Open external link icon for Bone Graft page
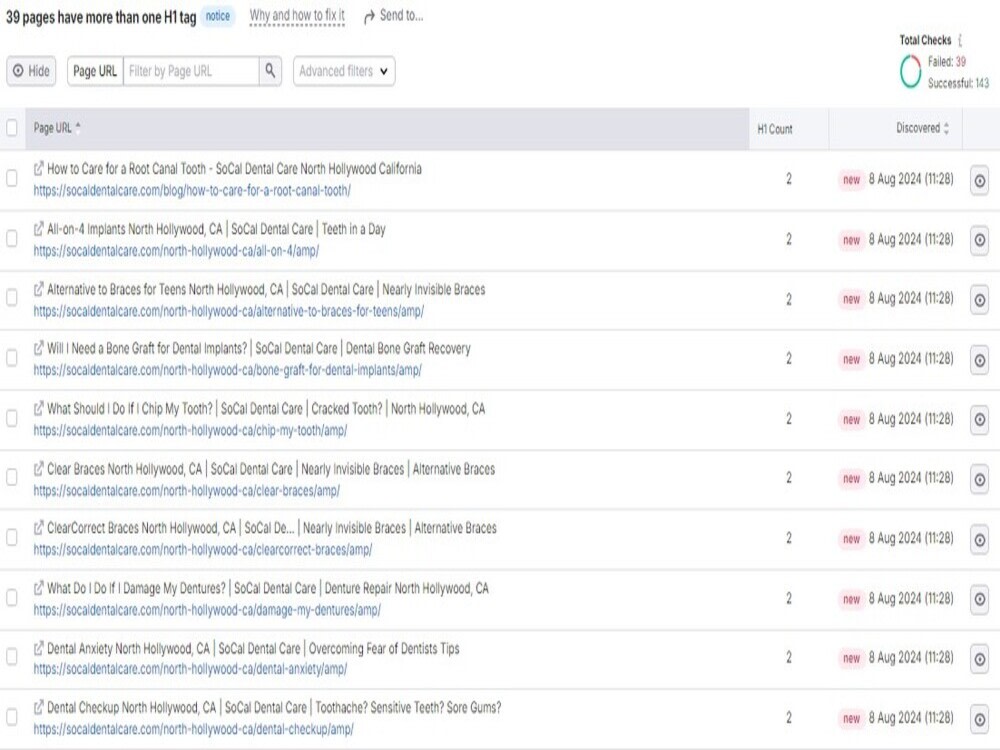1000x750 pixels. click(39, 349)
